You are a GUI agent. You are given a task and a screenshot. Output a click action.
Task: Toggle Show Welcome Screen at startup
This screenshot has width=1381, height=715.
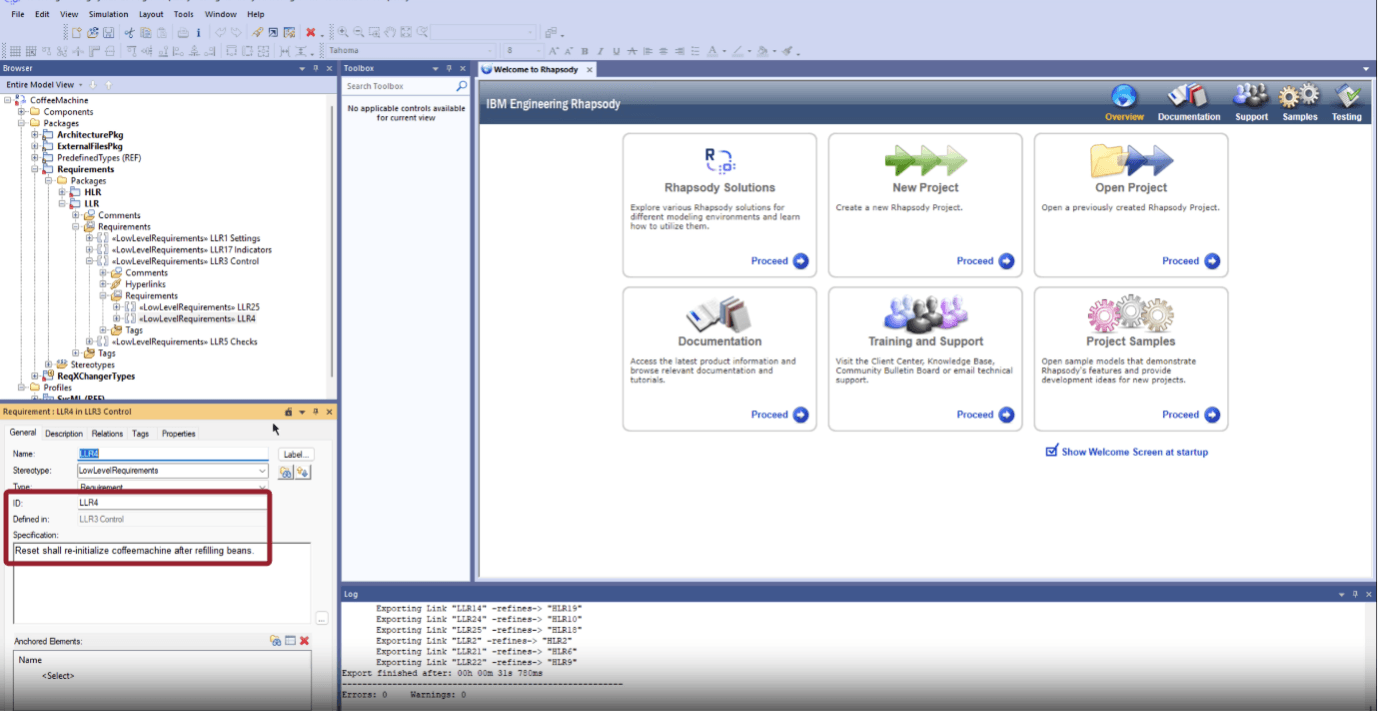pyautogui.click(x=1051, y=451)
